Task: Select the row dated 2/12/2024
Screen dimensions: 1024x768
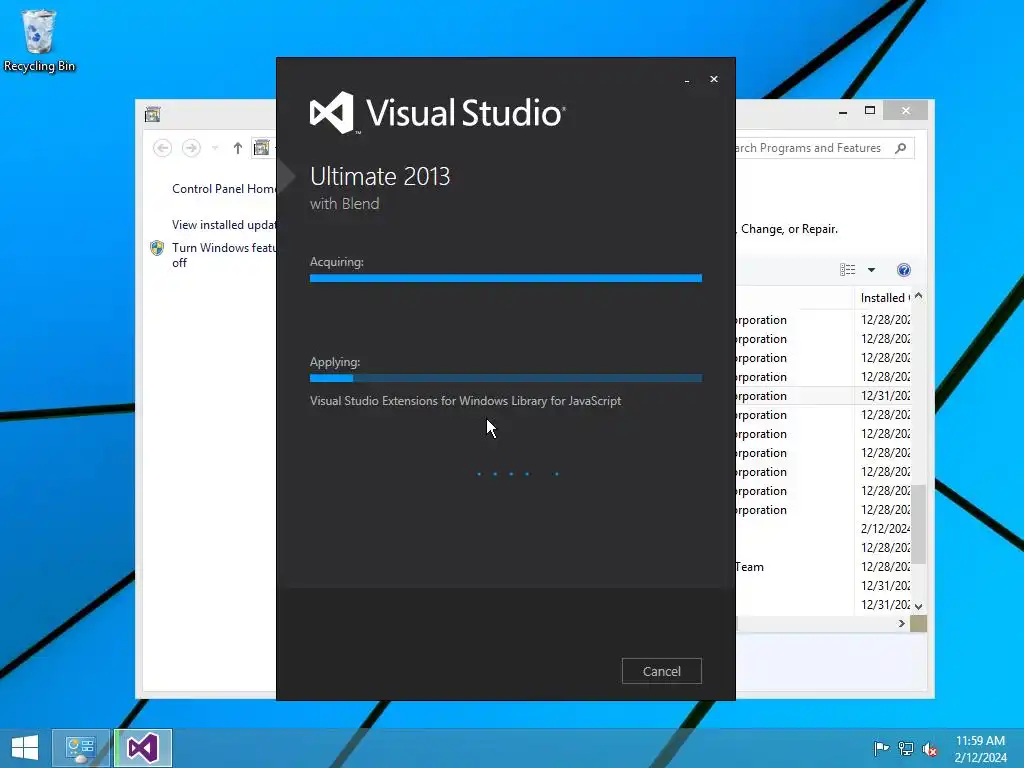Action: tap(823, 528)
